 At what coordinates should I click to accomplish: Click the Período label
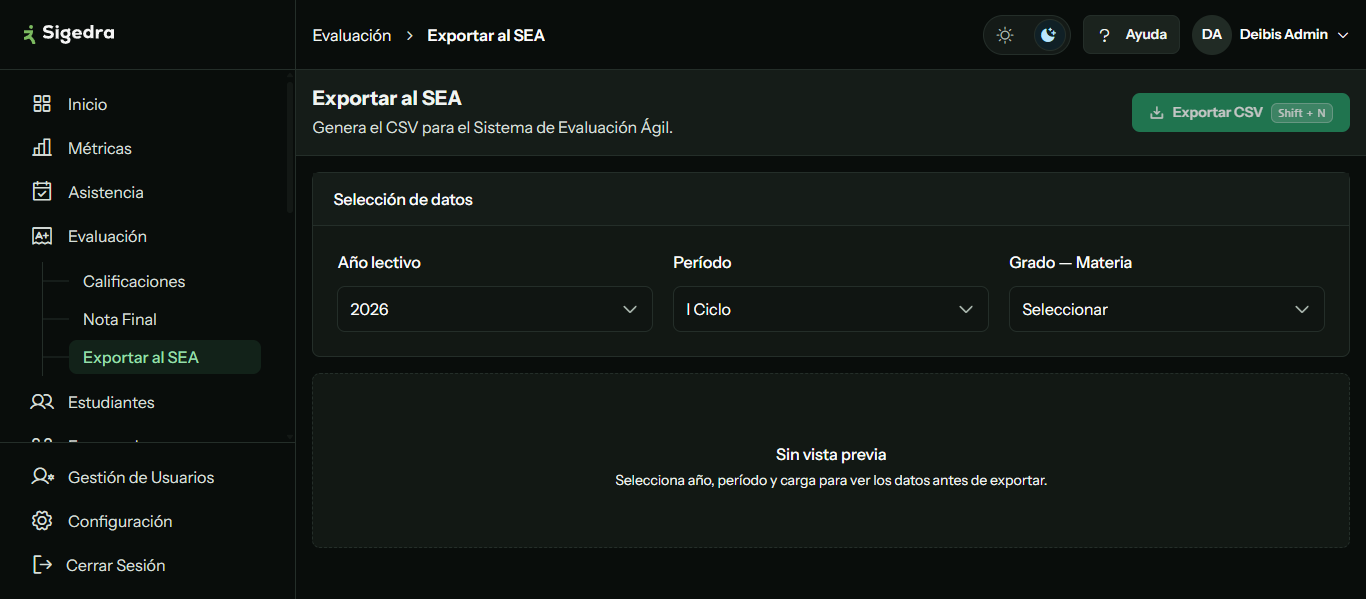702,262
